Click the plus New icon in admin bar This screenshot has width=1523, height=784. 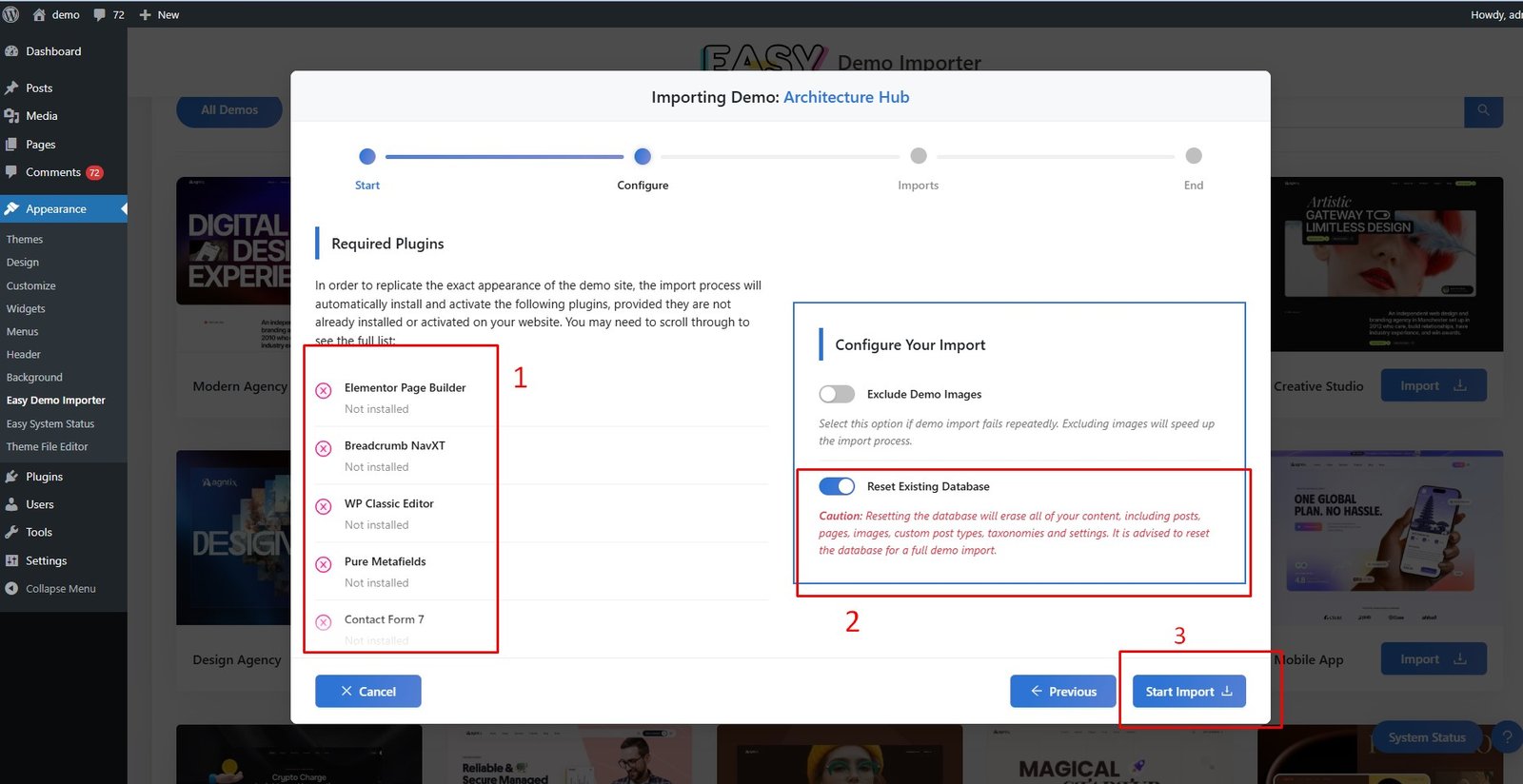[146, 14]
